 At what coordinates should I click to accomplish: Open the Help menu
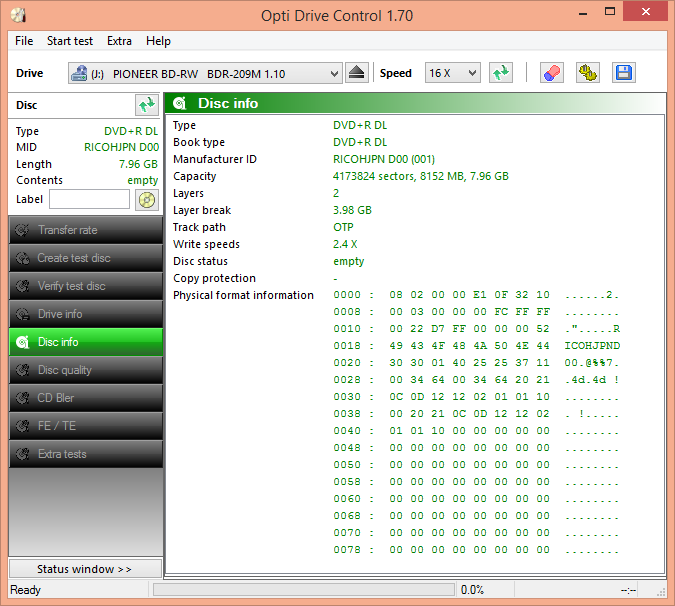pos(158,41)
